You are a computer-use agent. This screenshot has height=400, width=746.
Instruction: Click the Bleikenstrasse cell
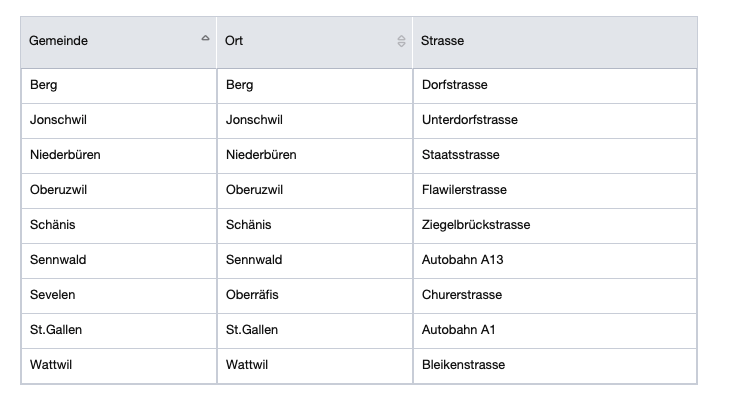click(x=463, y=365)
